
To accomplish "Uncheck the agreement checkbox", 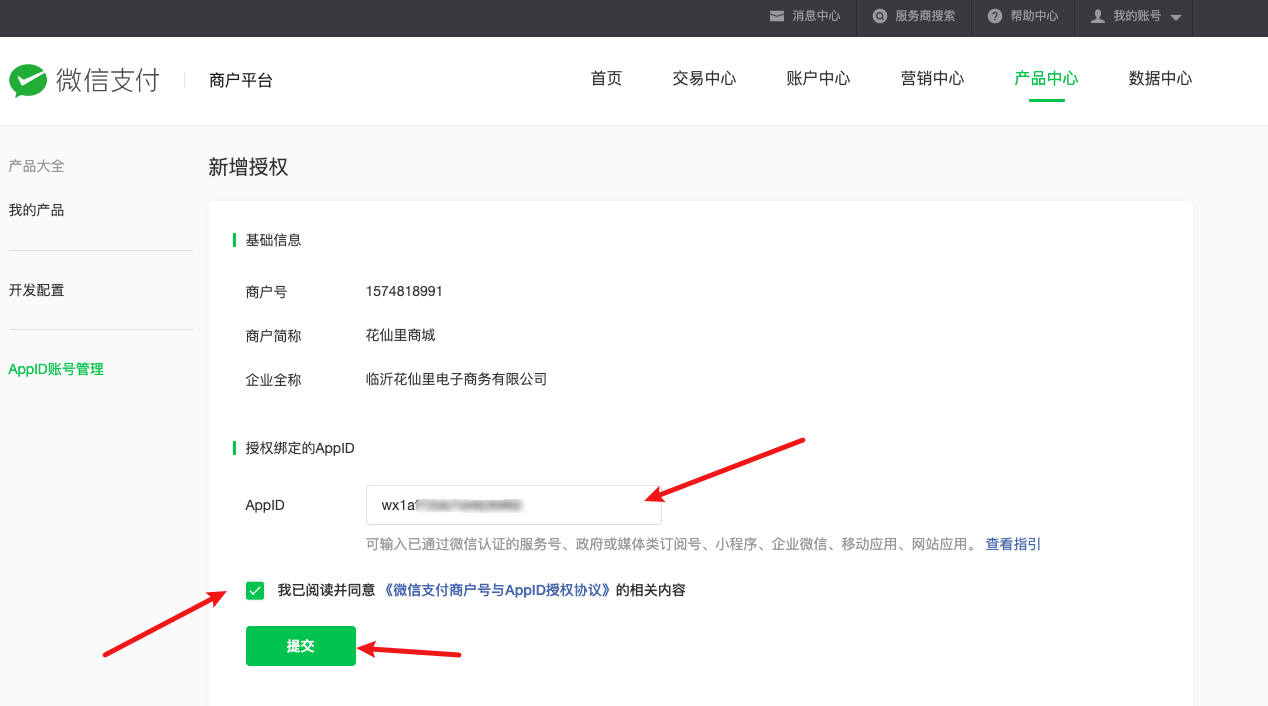I will point(255,590).
